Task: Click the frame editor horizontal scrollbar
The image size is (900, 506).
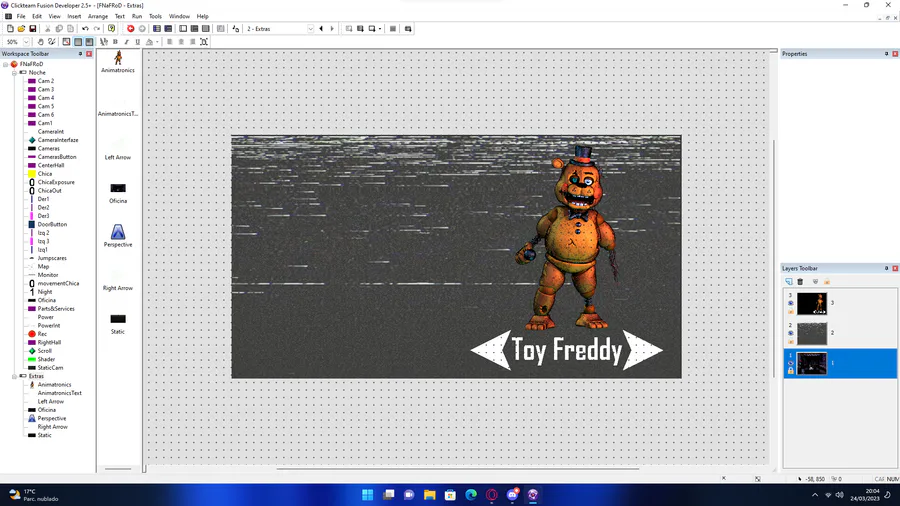Action: [457, 469]
